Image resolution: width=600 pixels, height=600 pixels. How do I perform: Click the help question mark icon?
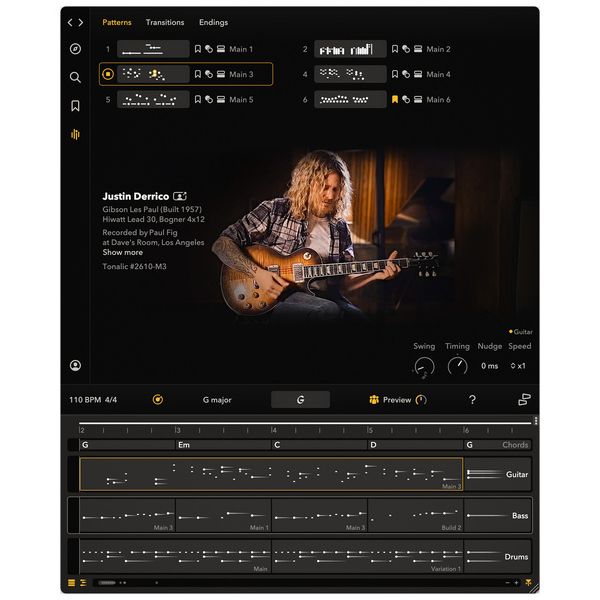472,400
